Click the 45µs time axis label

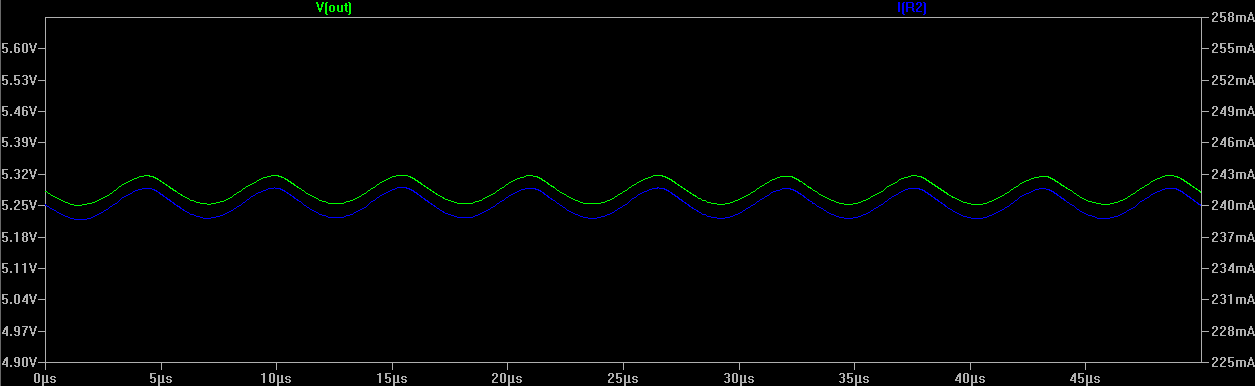click(x=1085, y=379)
